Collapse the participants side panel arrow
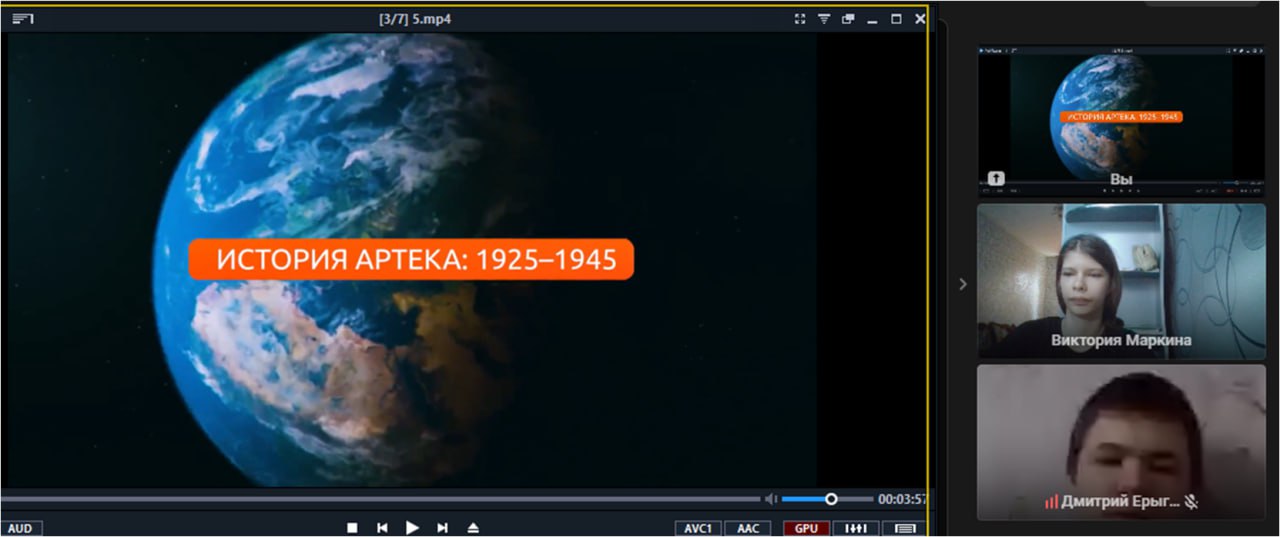 [963, 284]
